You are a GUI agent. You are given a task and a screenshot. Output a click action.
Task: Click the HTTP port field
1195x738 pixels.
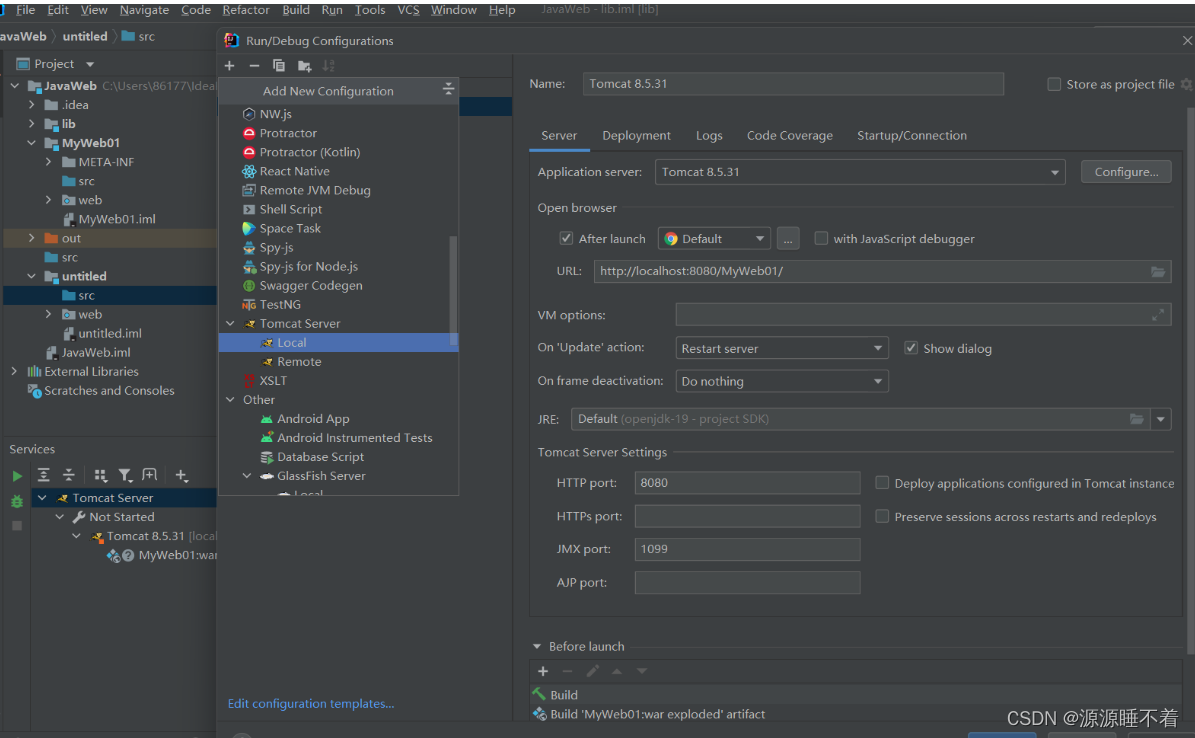747,483
